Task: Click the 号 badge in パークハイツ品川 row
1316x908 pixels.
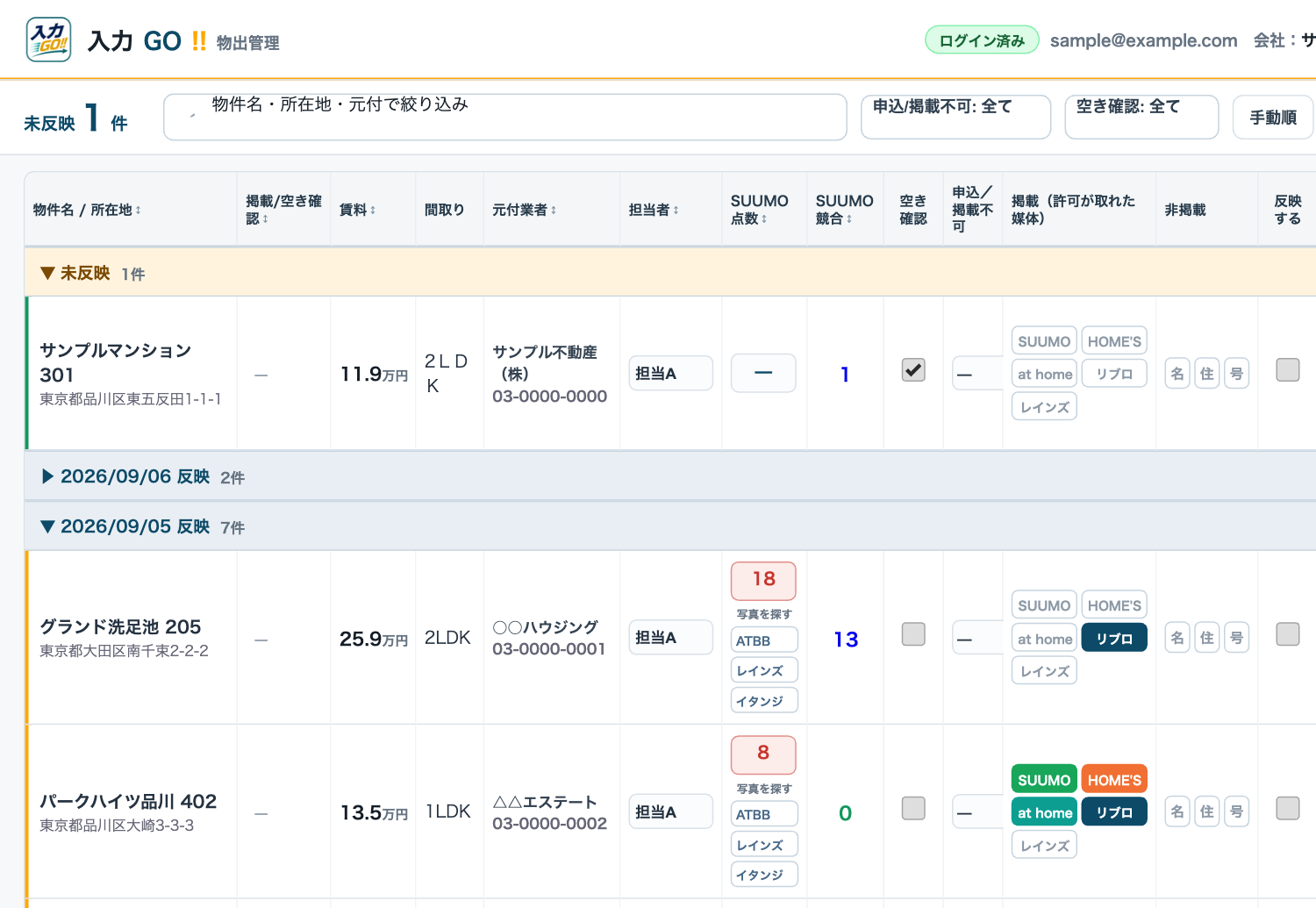Action: pyautogui.click(x=1236, y=811)
